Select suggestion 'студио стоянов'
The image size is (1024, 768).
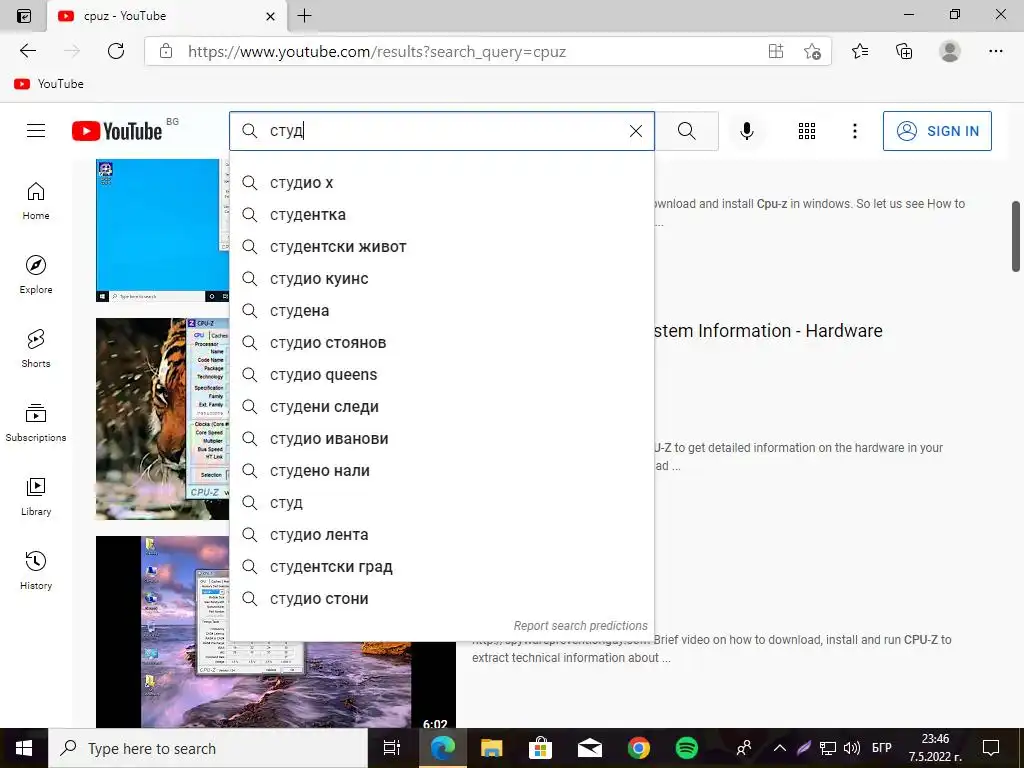tap(442, 343)
